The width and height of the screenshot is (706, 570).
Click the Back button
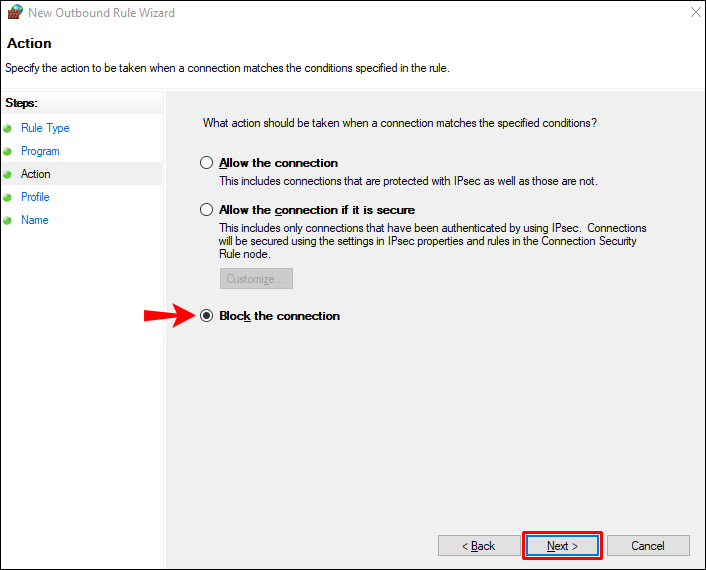477,546
